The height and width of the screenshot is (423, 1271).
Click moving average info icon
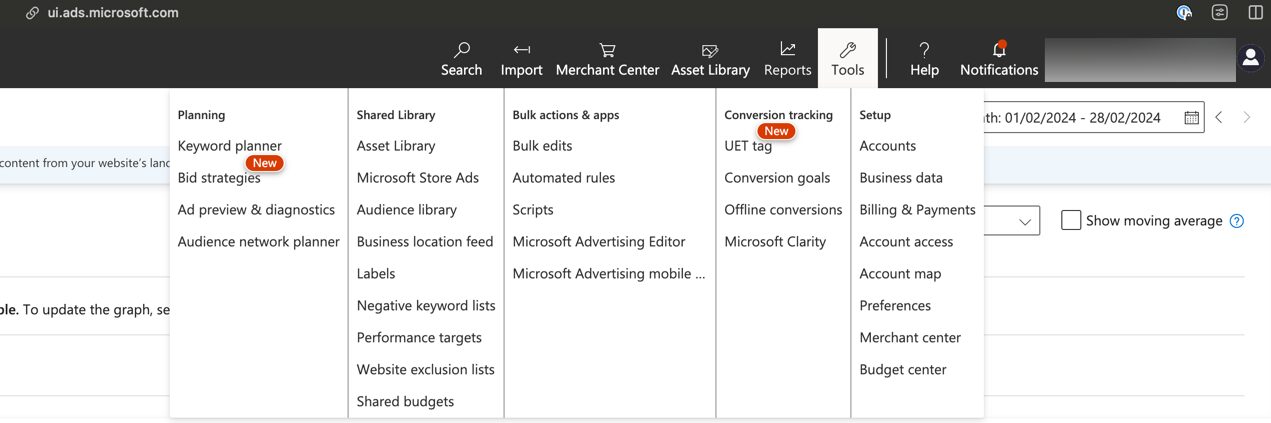1237,221
